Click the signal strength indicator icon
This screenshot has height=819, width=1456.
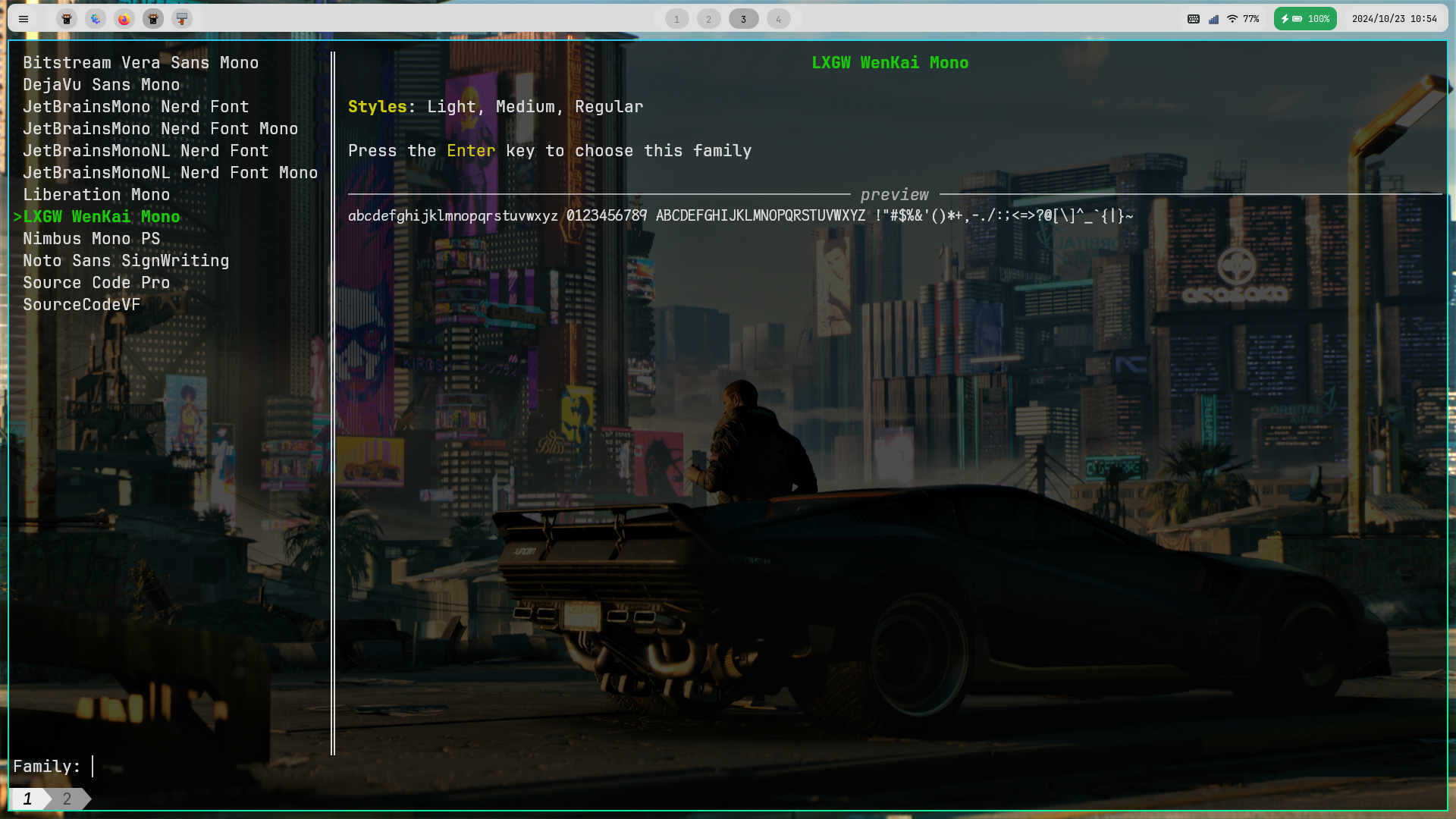tap(1213, 18)
